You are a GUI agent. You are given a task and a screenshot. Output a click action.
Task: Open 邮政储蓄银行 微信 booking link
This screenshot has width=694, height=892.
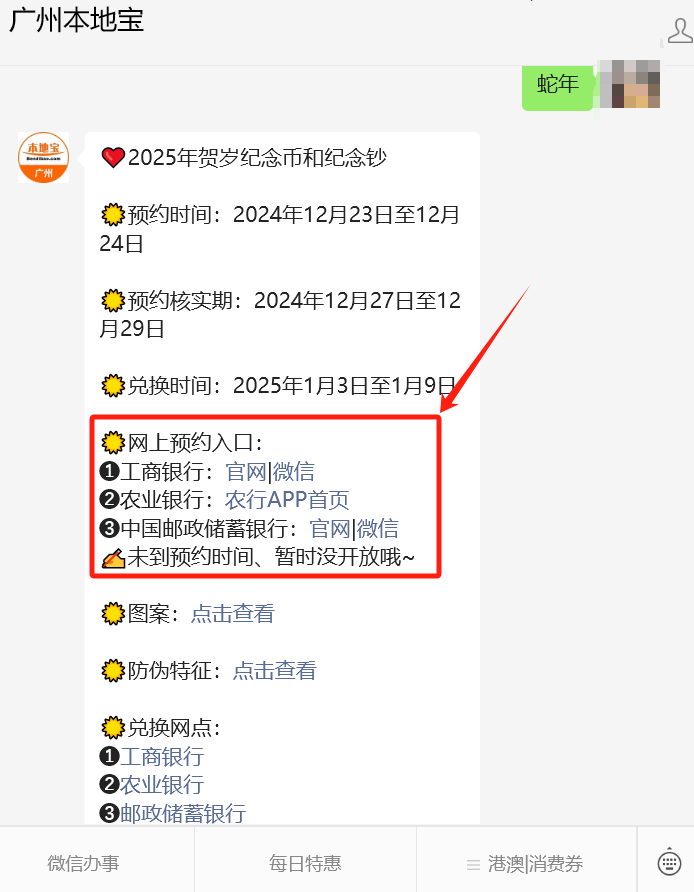pos(378,528)
